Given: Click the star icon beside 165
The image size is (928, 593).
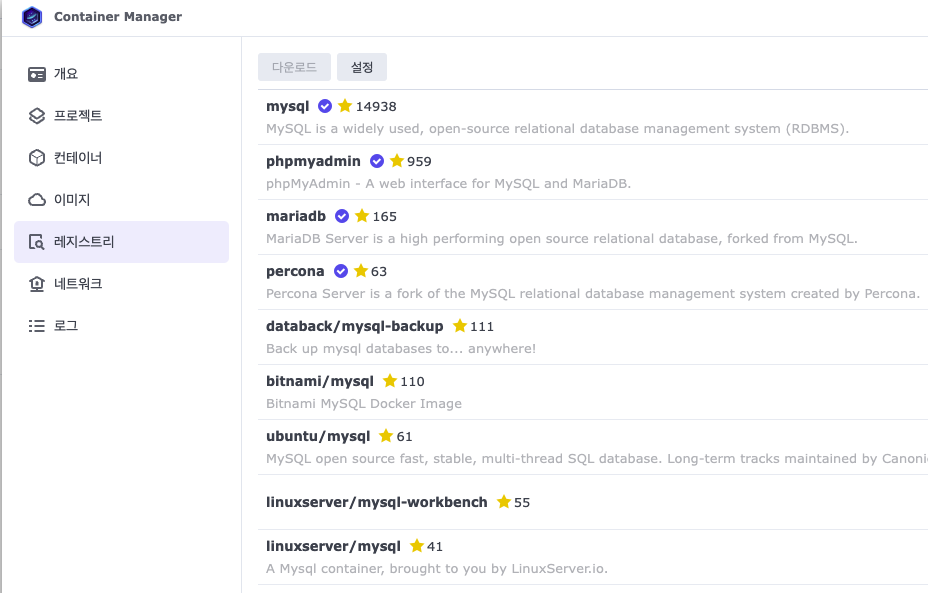Looking at the screenshot, I should pos(362,215).
